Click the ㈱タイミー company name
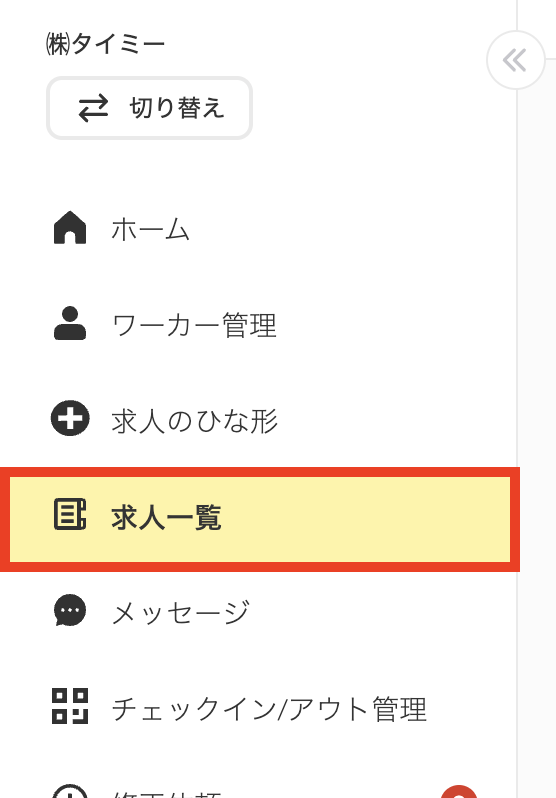Screen dimensions: 556x798 105,44
